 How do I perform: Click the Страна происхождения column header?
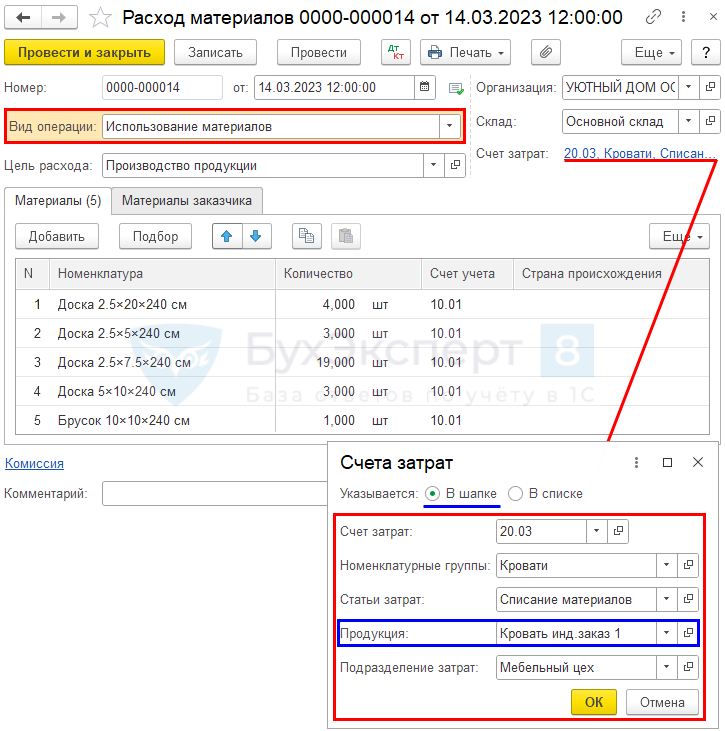611,274
